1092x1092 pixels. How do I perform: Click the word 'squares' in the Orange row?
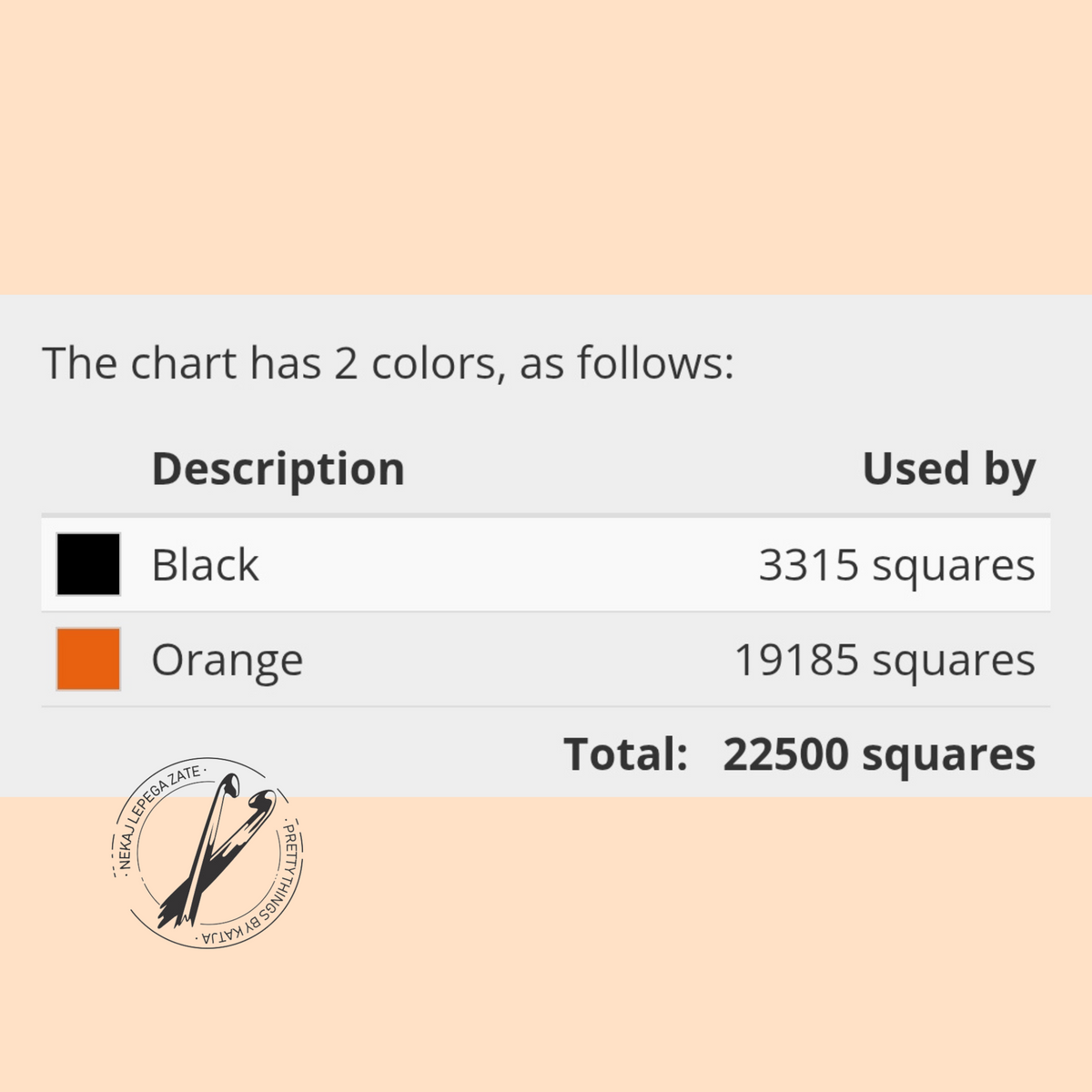954,662
